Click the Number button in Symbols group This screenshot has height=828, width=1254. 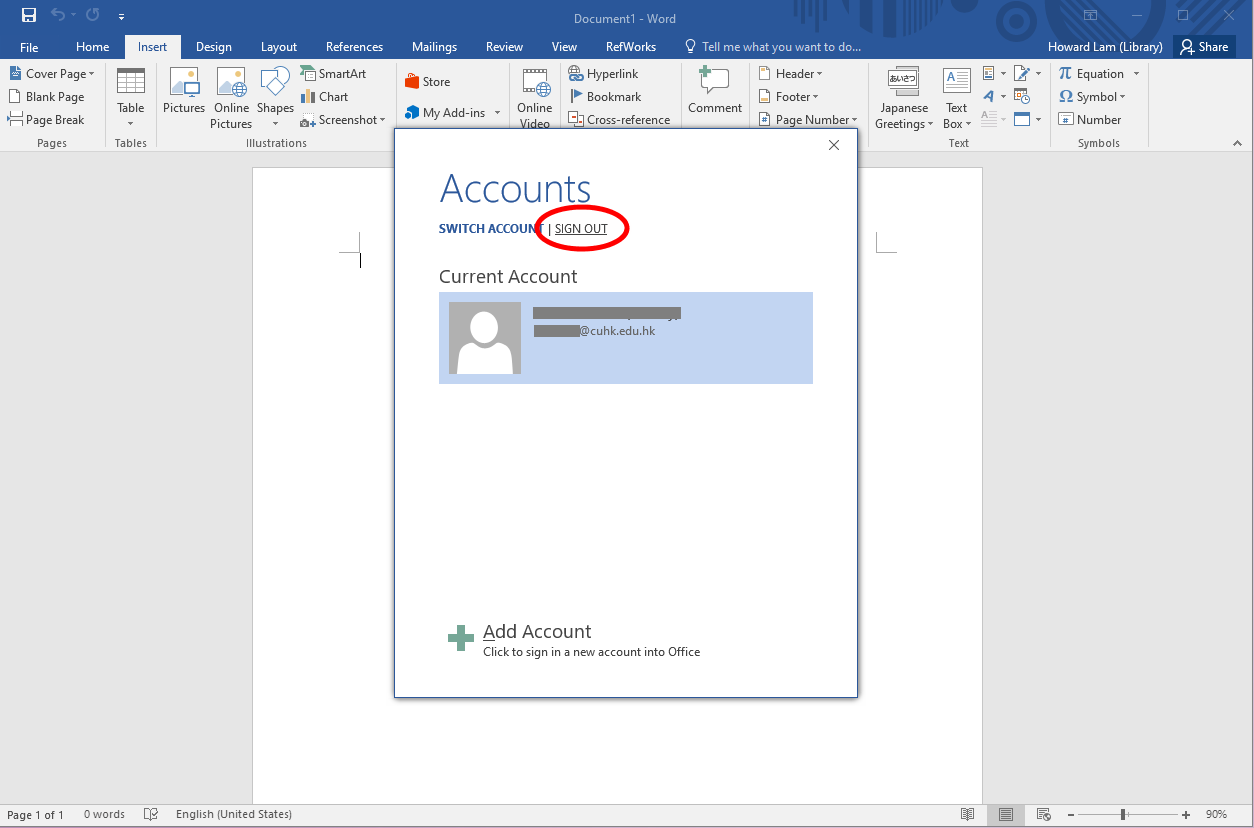pos(1090,120)
